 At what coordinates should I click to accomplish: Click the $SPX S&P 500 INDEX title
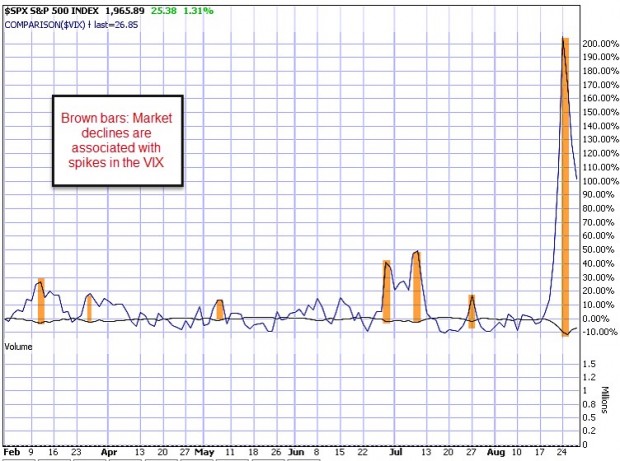point(52,11)
